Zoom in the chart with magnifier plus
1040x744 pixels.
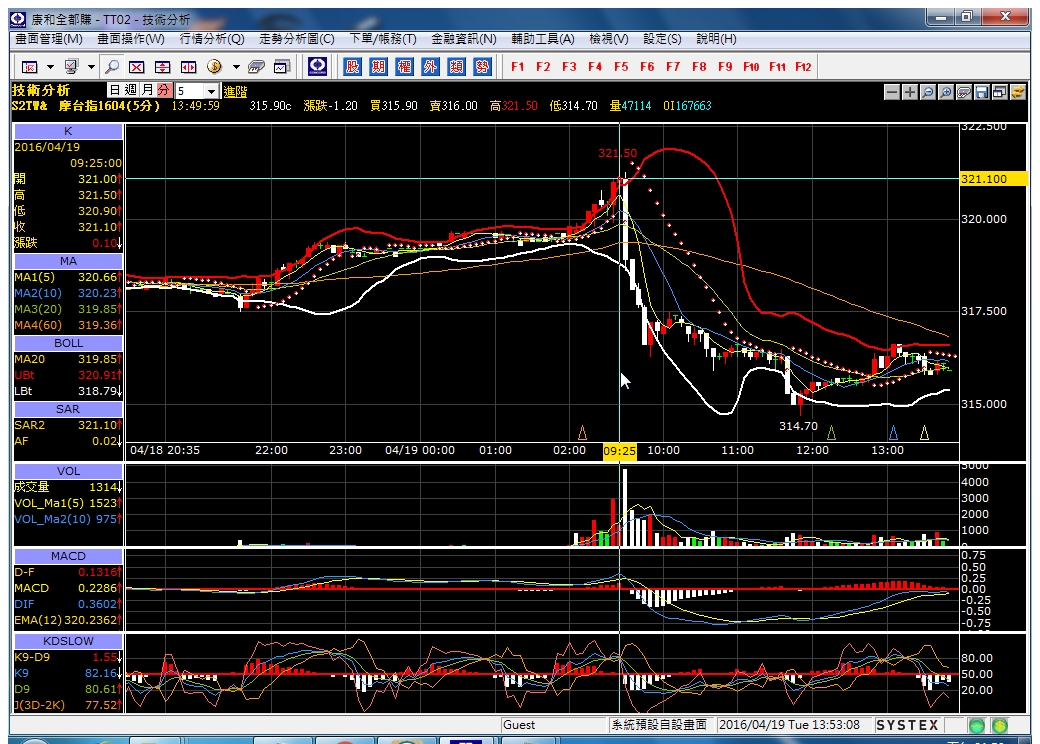point(946,92)
